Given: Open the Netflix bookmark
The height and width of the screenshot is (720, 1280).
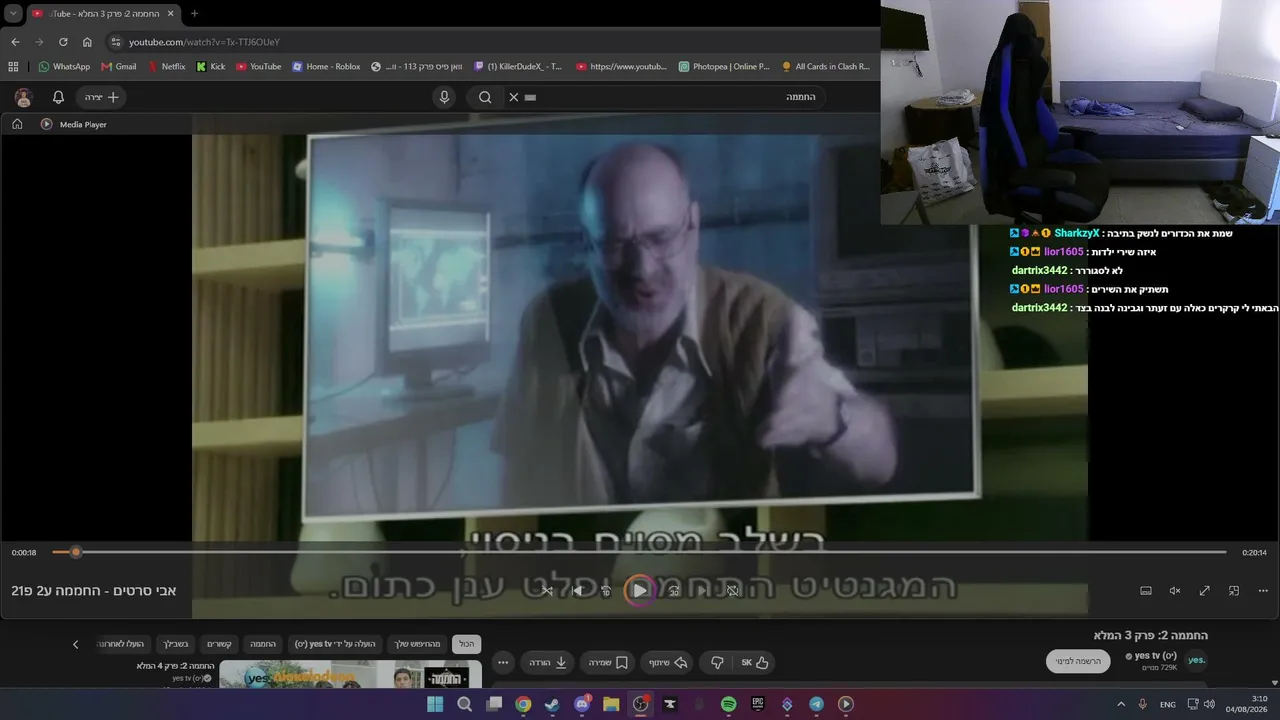Looking at the screenshot, I should pyautogui.click(x=167, y=67).
